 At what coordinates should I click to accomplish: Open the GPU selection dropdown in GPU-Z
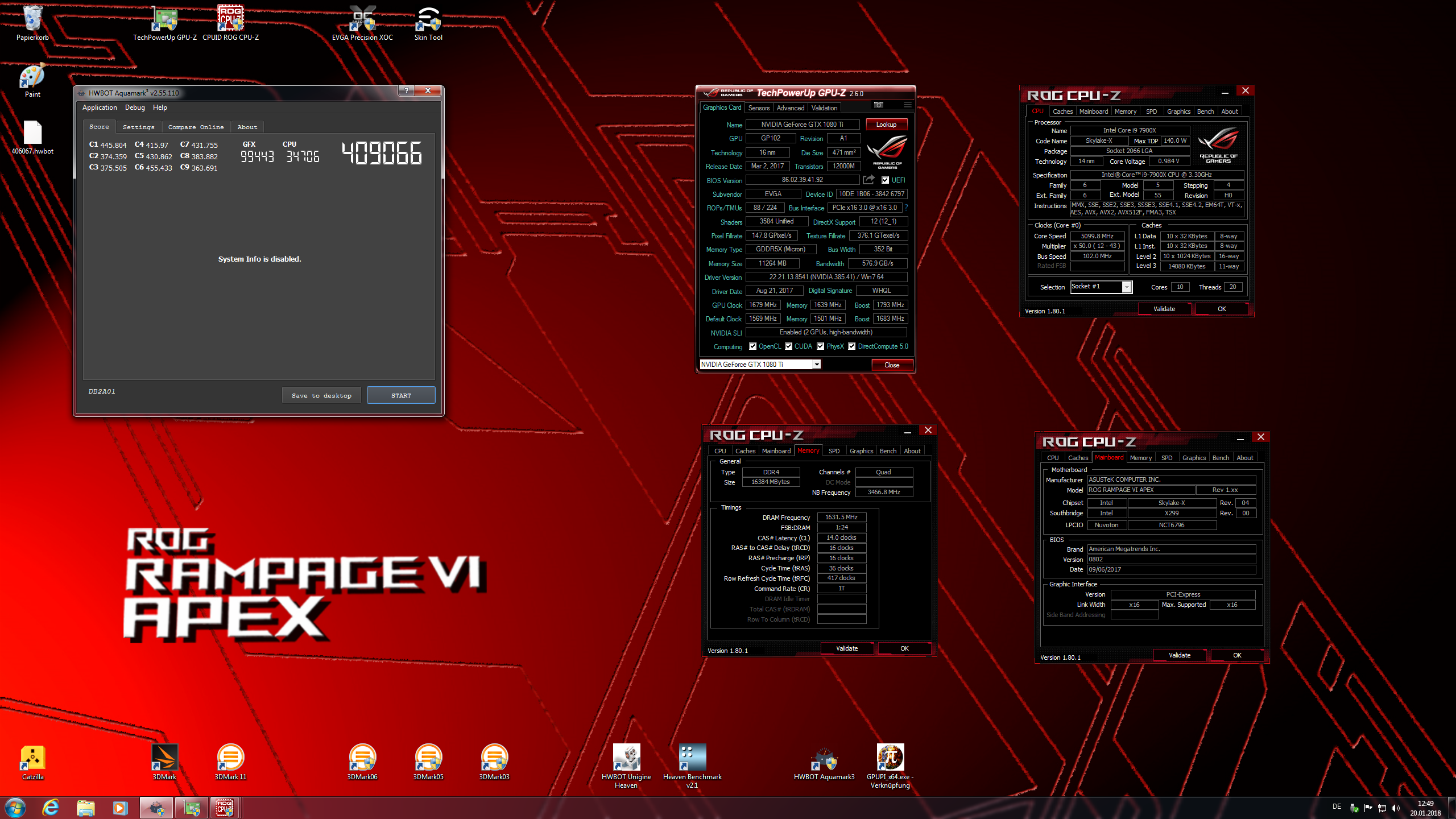[760, 365]
